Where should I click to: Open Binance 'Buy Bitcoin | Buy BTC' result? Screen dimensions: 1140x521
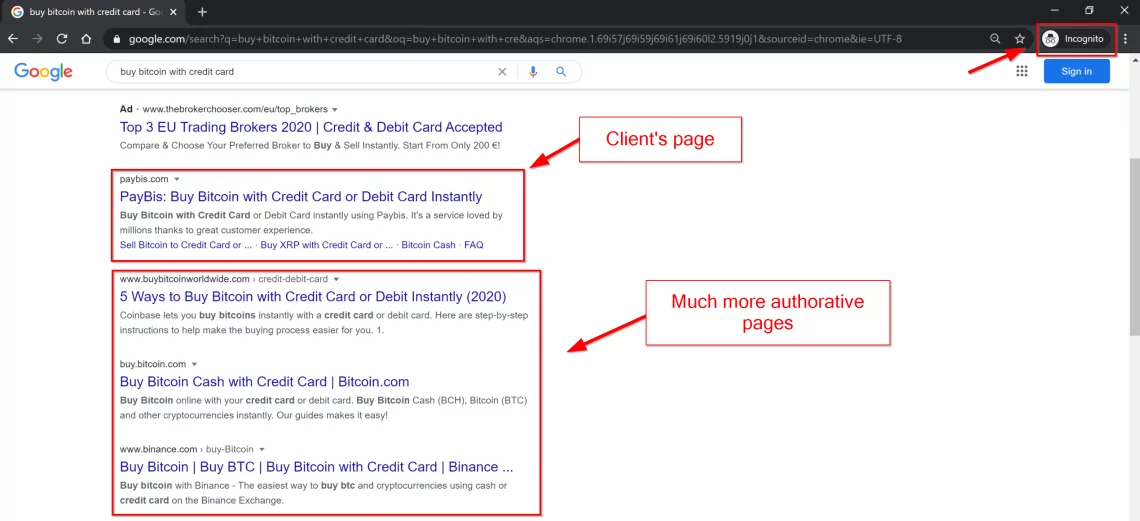click(x=317, y=467)
